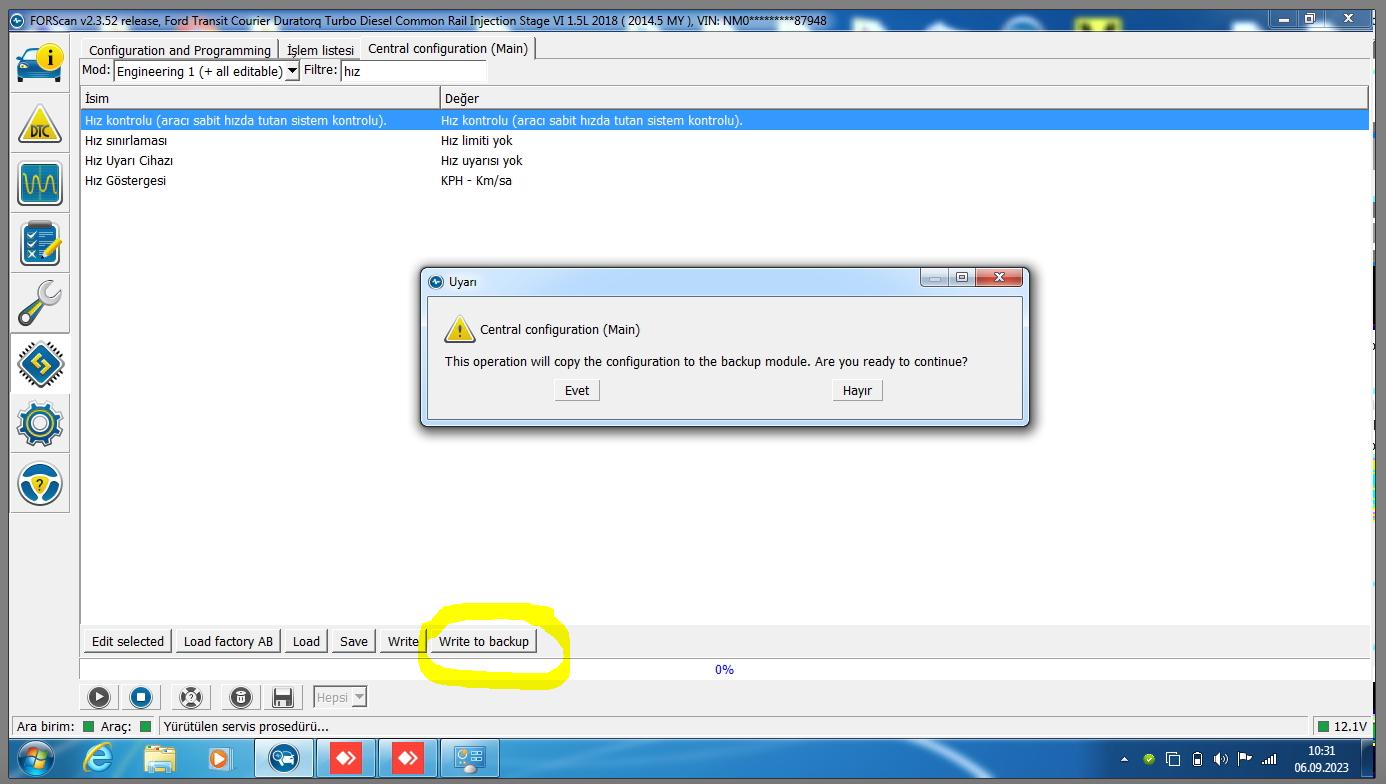Open the help steering wheel icon
This screenshot has width=1386, height=784.
pos(40,484)
